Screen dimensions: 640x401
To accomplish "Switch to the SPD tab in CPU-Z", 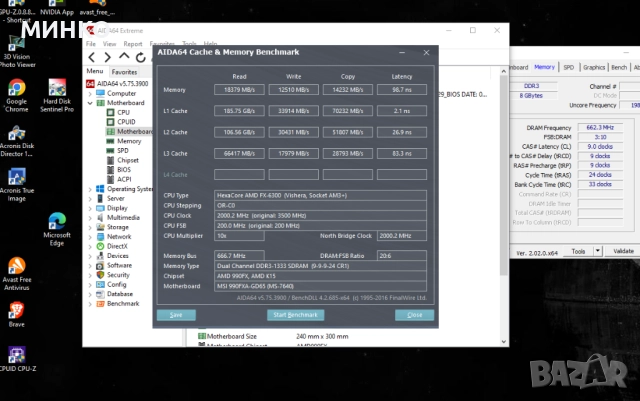I will click(x=569, y=67).
